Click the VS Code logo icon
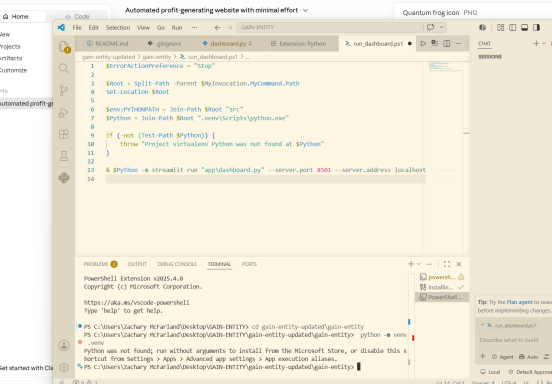This screenshot has height=384, width=552. [x=61, y=27]
